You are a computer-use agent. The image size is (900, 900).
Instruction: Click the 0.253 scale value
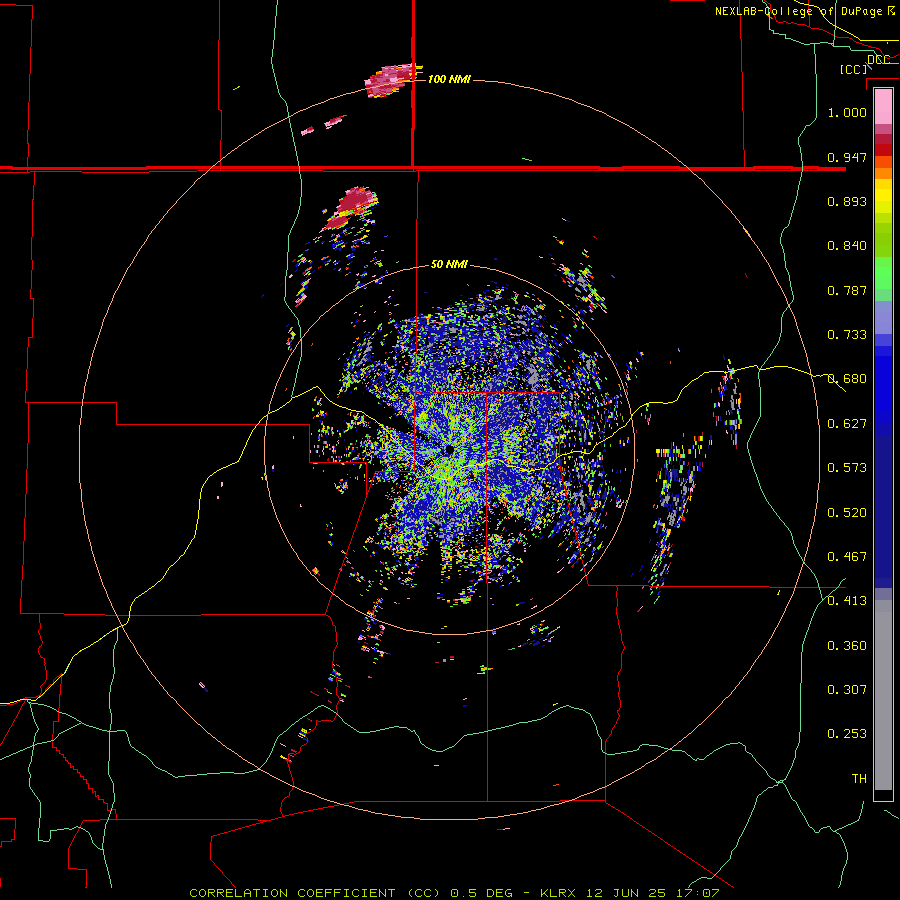[x=847, y=734]
